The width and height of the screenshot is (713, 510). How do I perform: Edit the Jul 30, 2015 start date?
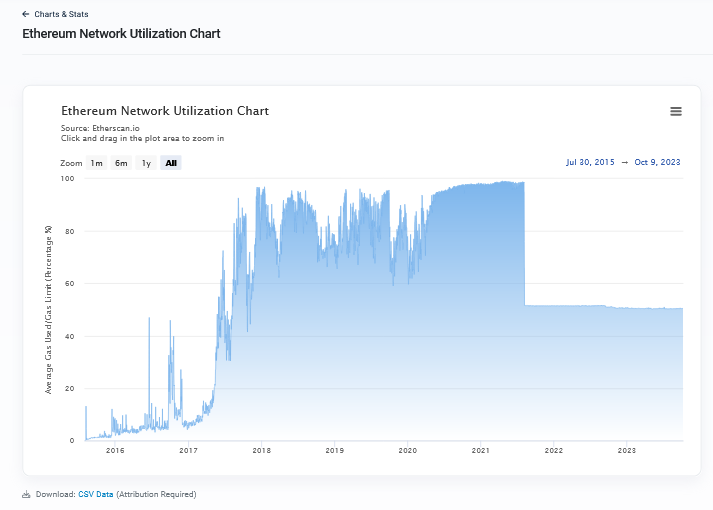pyautogui.click(x=590, y=162)
